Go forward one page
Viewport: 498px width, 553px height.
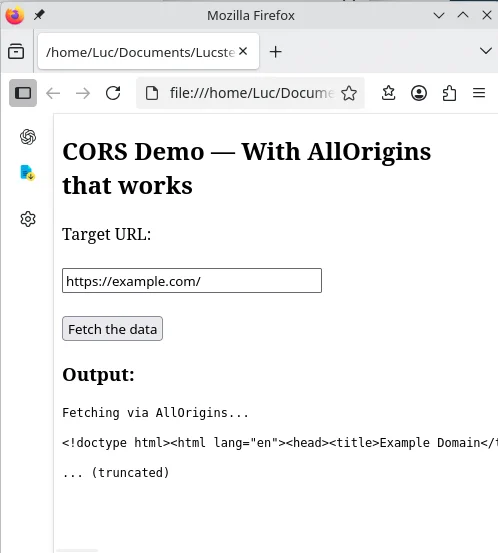point(83,93)
